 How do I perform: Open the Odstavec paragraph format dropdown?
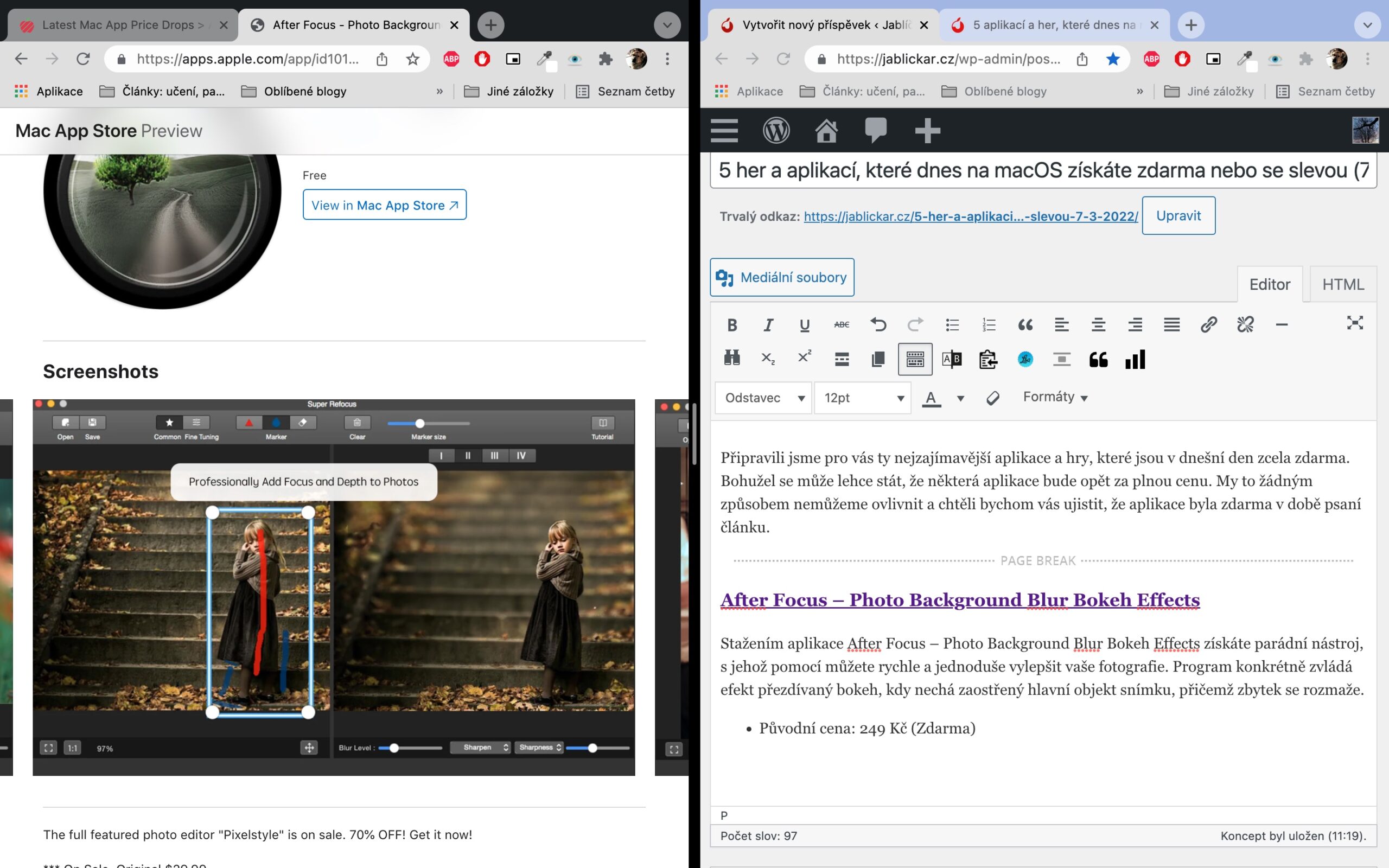[x=763, y=398]
